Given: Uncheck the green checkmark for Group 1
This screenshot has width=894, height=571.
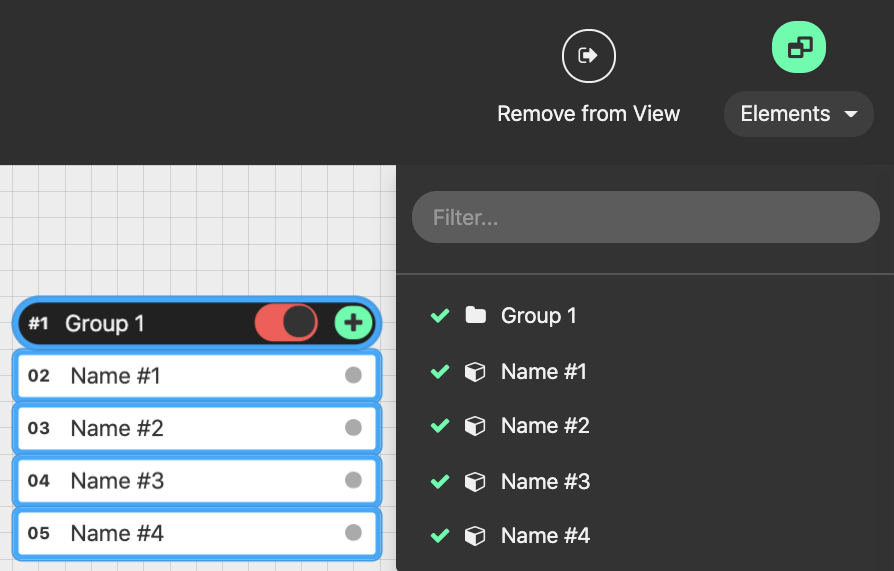Looking at the screenshot, I should pyautogui.click(x=439, y=316).
